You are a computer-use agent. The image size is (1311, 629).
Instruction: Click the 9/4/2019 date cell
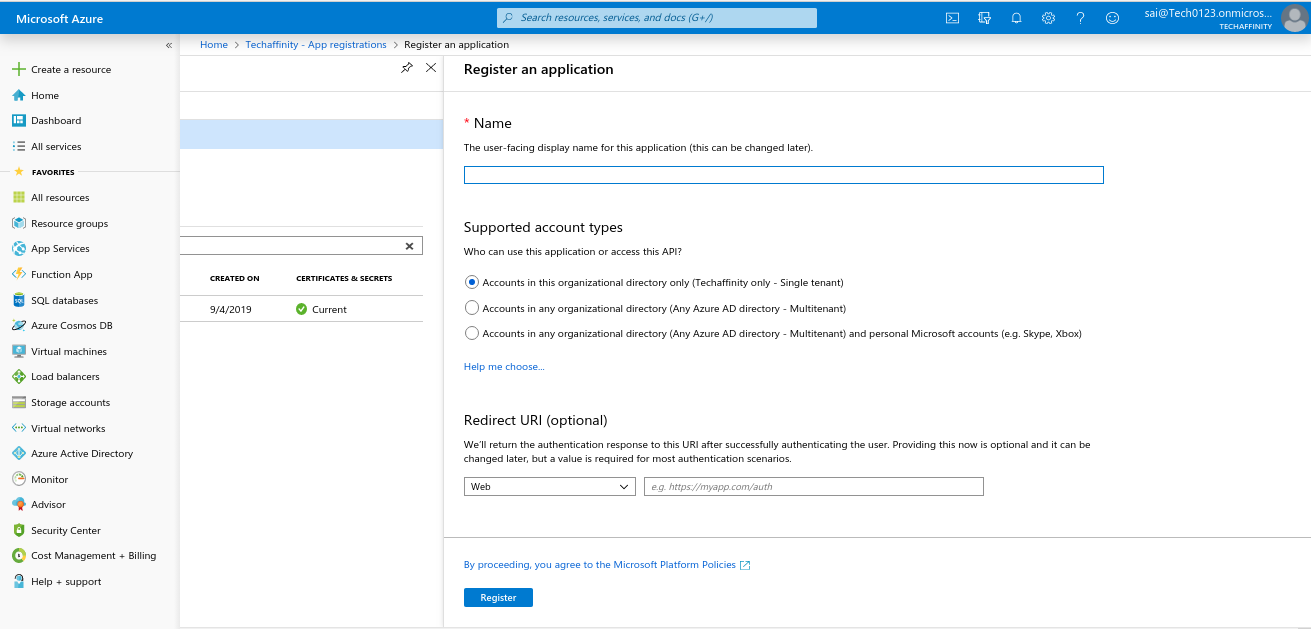click(231, 309)
